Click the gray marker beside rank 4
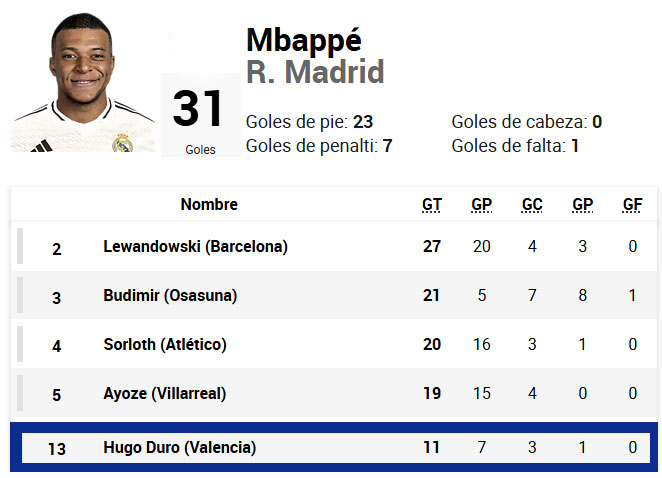The height and width of the screenshot is (478, 662). 20,344
